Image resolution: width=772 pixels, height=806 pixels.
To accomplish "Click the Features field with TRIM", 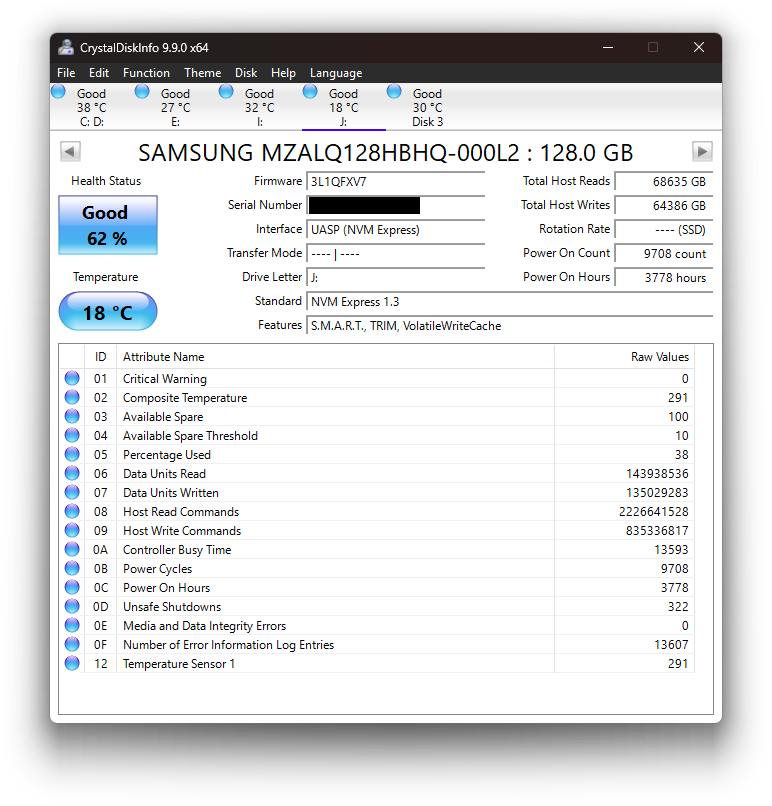I will pyautogui.click(x=509, y=326).
